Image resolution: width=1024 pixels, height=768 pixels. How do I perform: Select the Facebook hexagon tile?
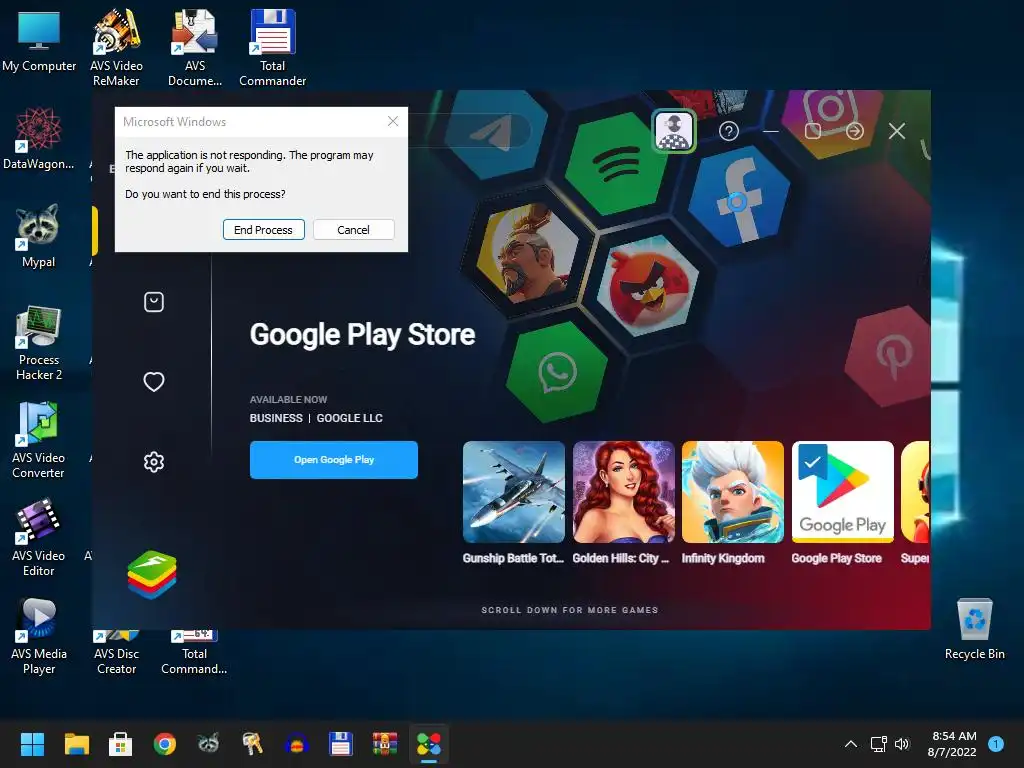click(x=739, y=197)
